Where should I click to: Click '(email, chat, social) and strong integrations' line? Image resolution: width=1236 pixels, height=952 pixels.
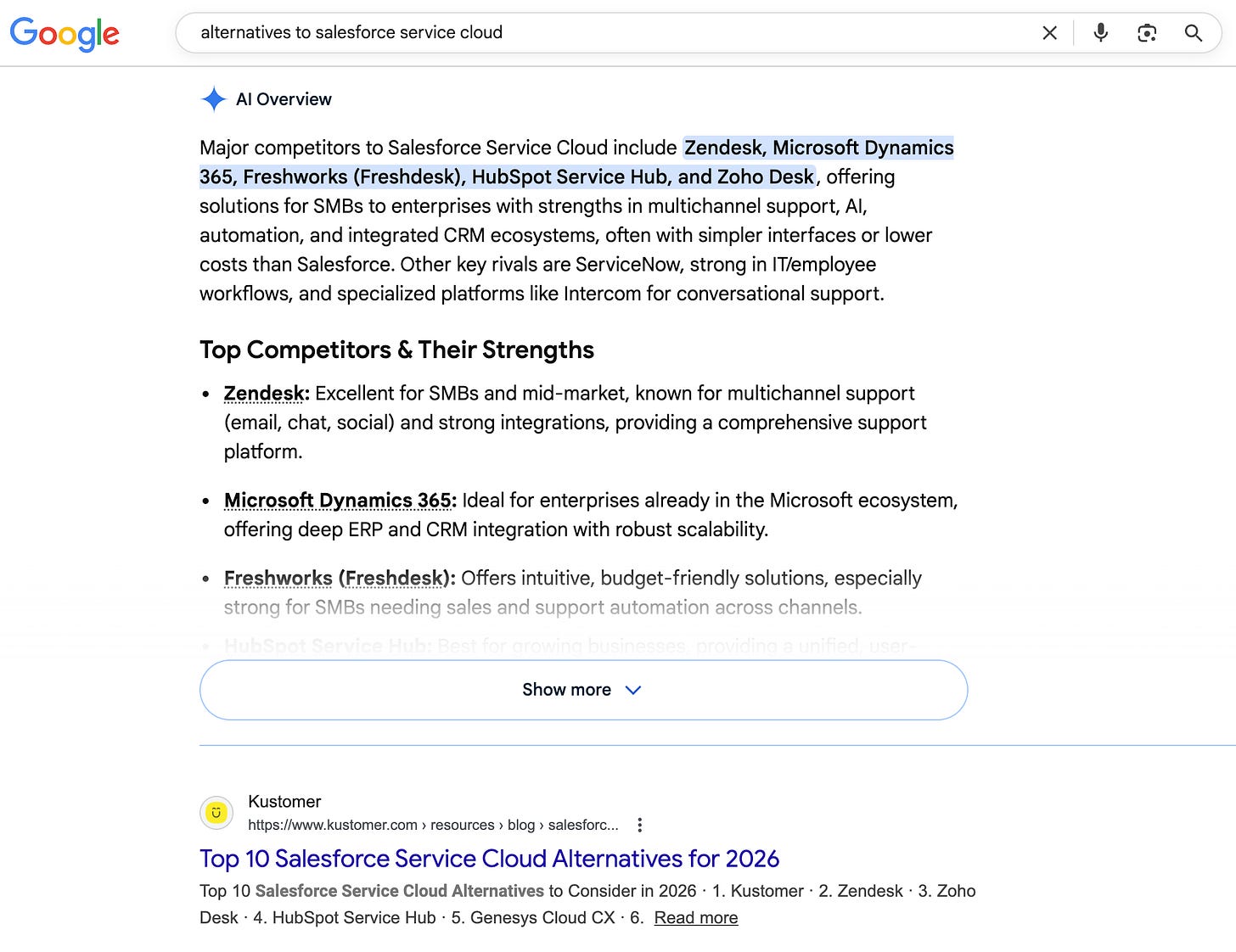pyautogui.click(x=575, y=423)
